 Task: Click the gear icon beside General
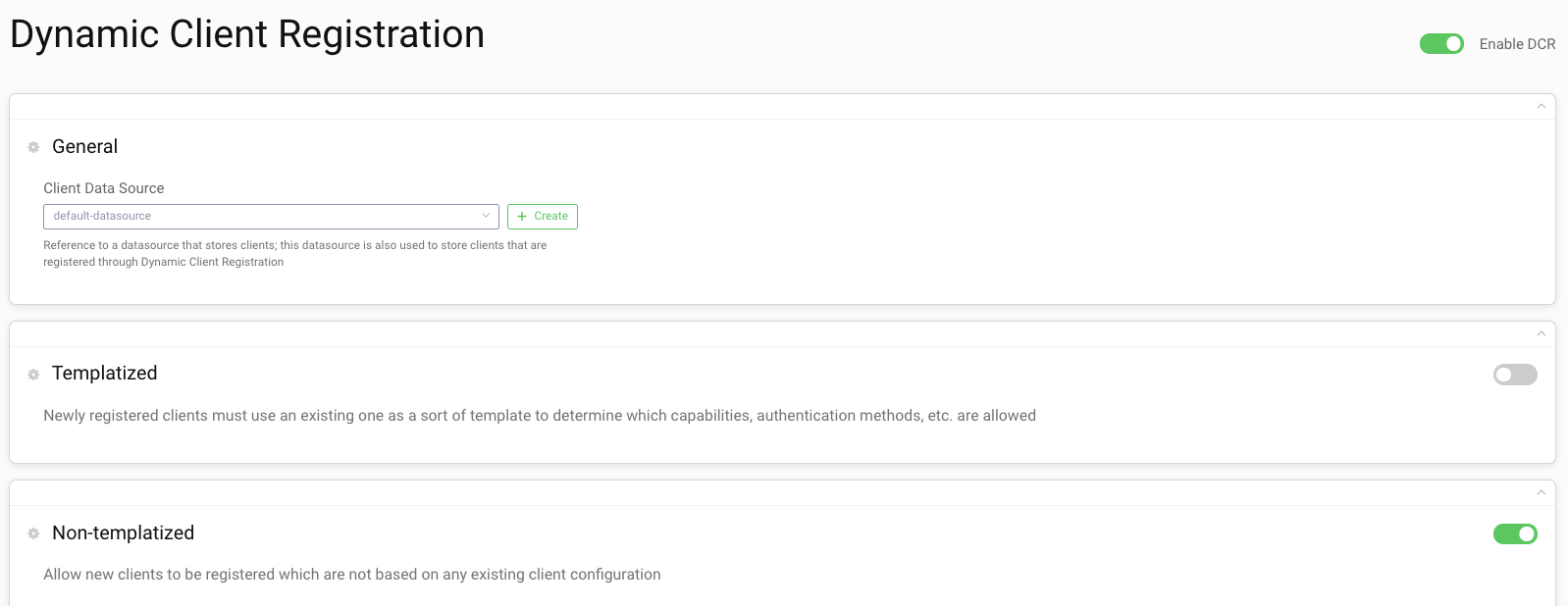(32, 147)
